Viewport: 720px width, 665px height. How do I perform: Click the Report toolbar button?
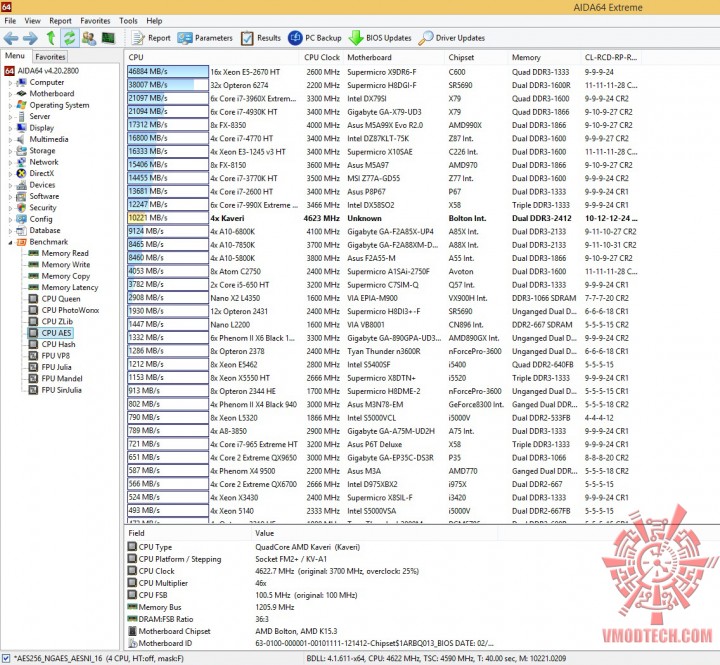click(x=151, y=38)
